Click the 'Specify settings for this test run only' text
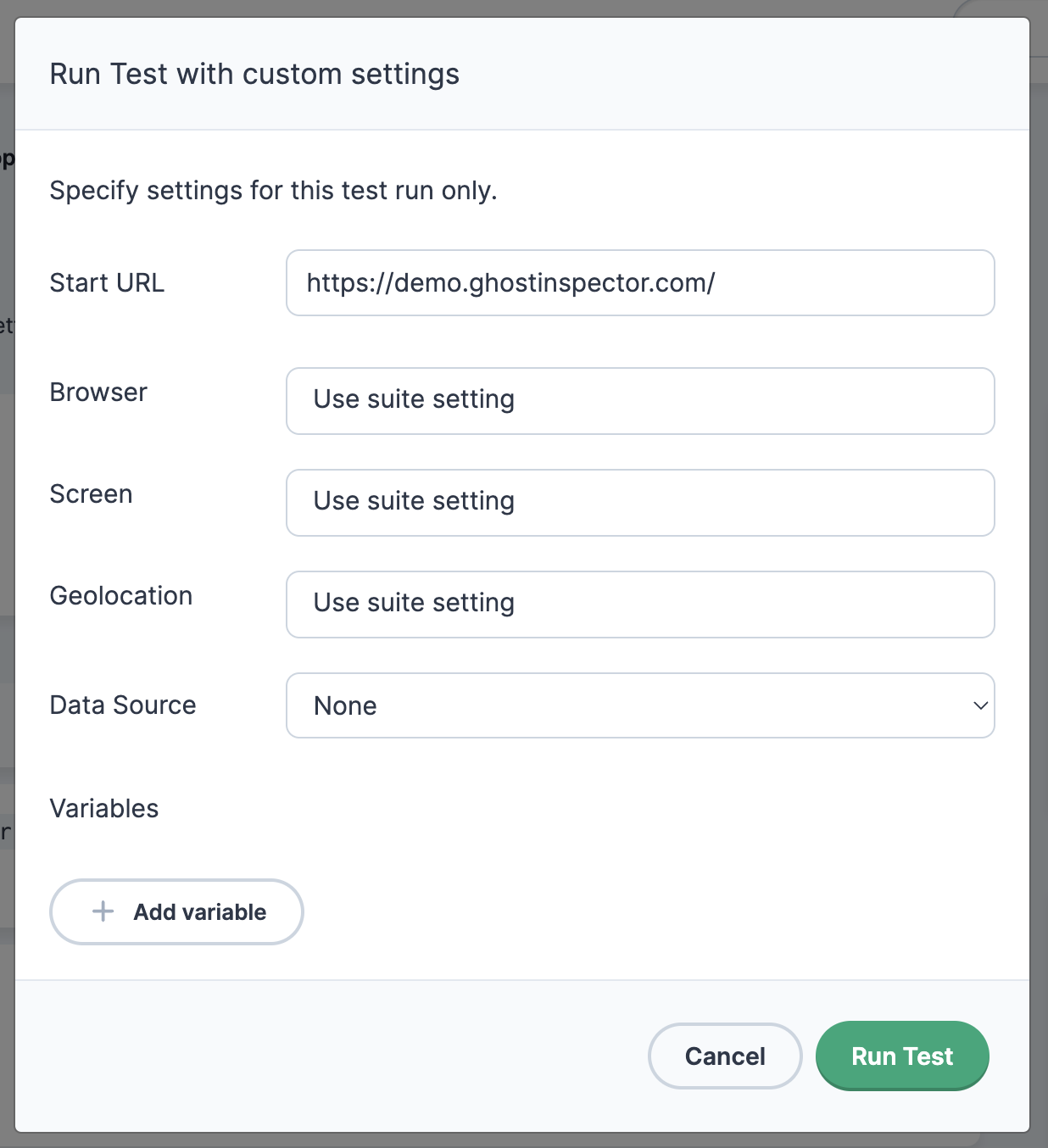The height and width of the screenshot is (1148, 1048). [273, 190]
